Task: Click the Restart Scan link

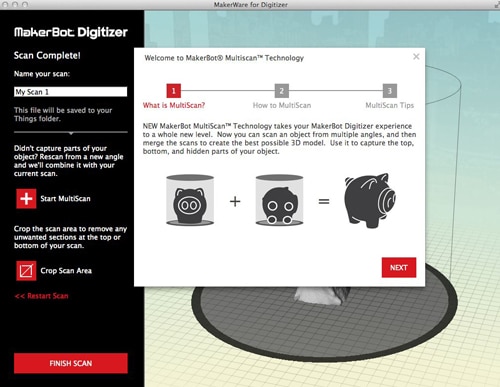Action: coord(42,296)
